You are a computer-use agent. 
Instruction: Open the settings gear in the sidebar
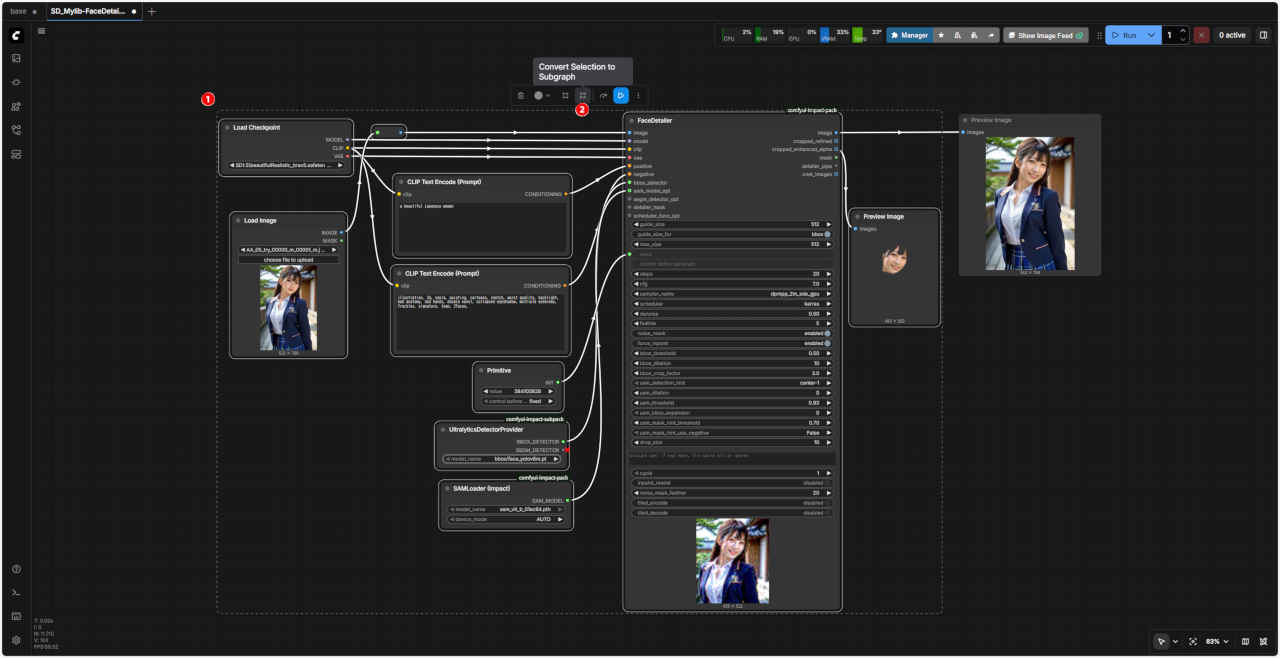[16, 640]
